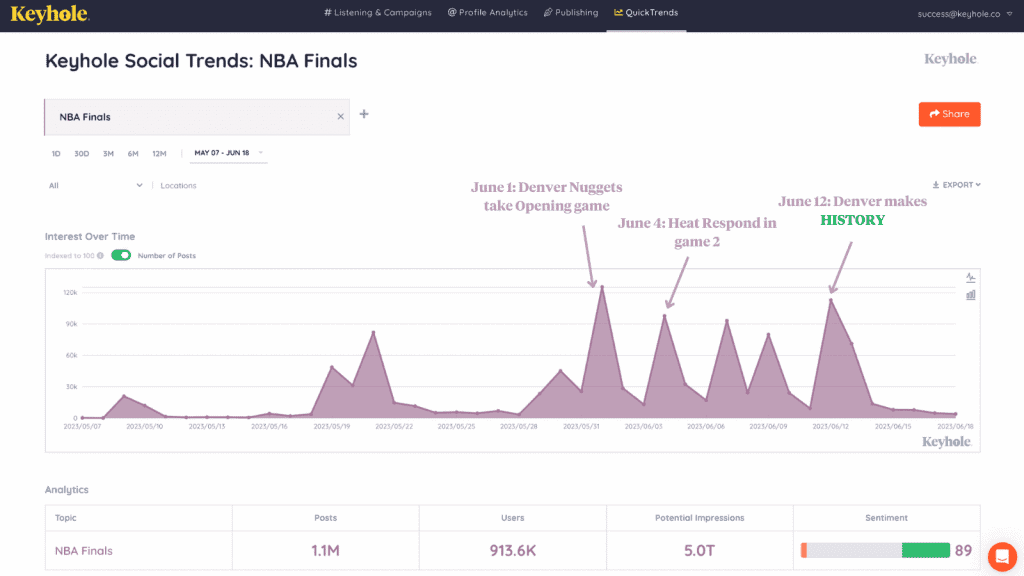The height and width of the screenshot is (576, 1024).
Task: Set the time range to 30D
Action: 82,153
